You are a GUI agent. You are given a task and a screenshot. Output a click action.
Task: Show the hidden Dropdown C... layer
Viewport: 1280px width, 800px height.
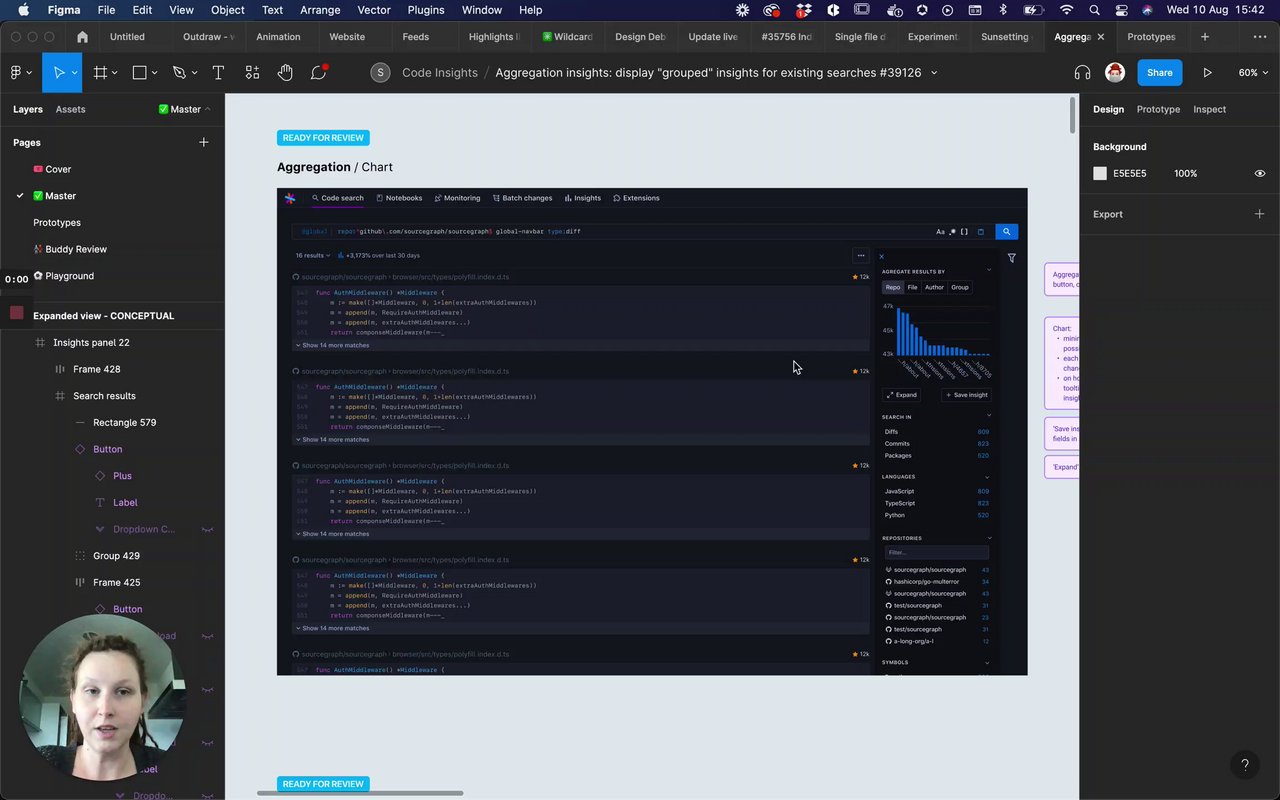pos(208,529)
